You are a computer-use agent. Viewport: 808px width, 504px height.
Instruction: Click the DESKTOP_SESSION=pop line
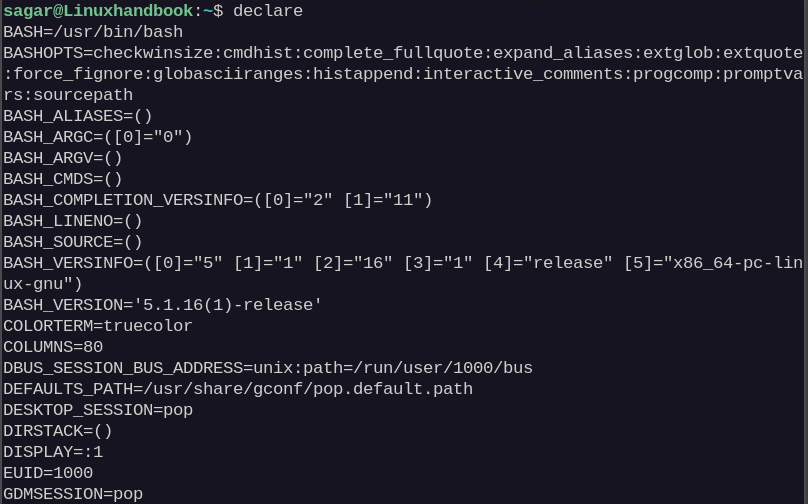98,410
